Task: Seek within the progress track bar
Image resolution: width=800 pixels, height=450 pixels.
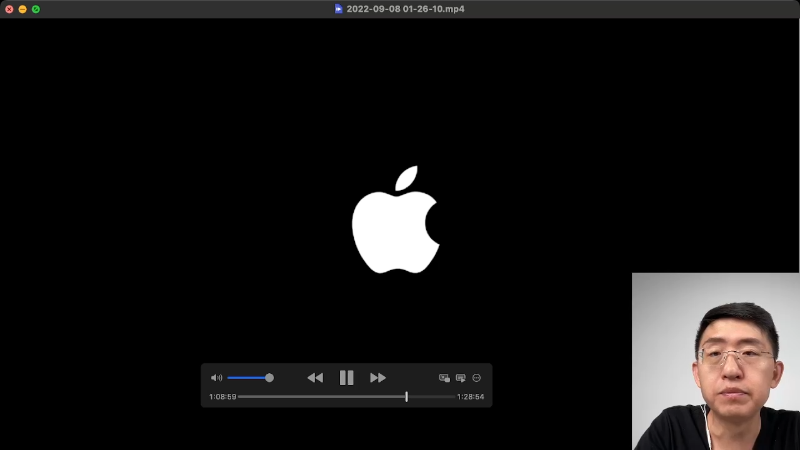Action: [x=346, y=396]
